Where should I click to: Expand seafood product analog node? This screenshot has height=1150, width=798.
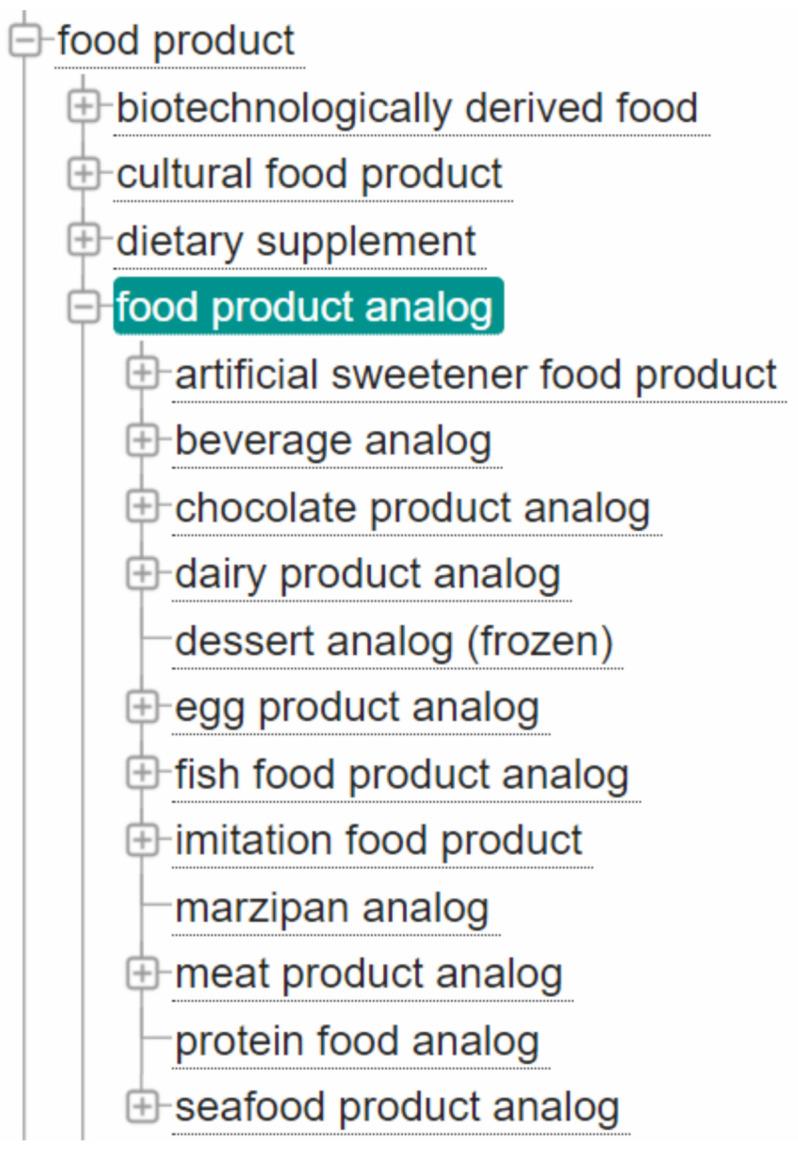pos(142,1107)
